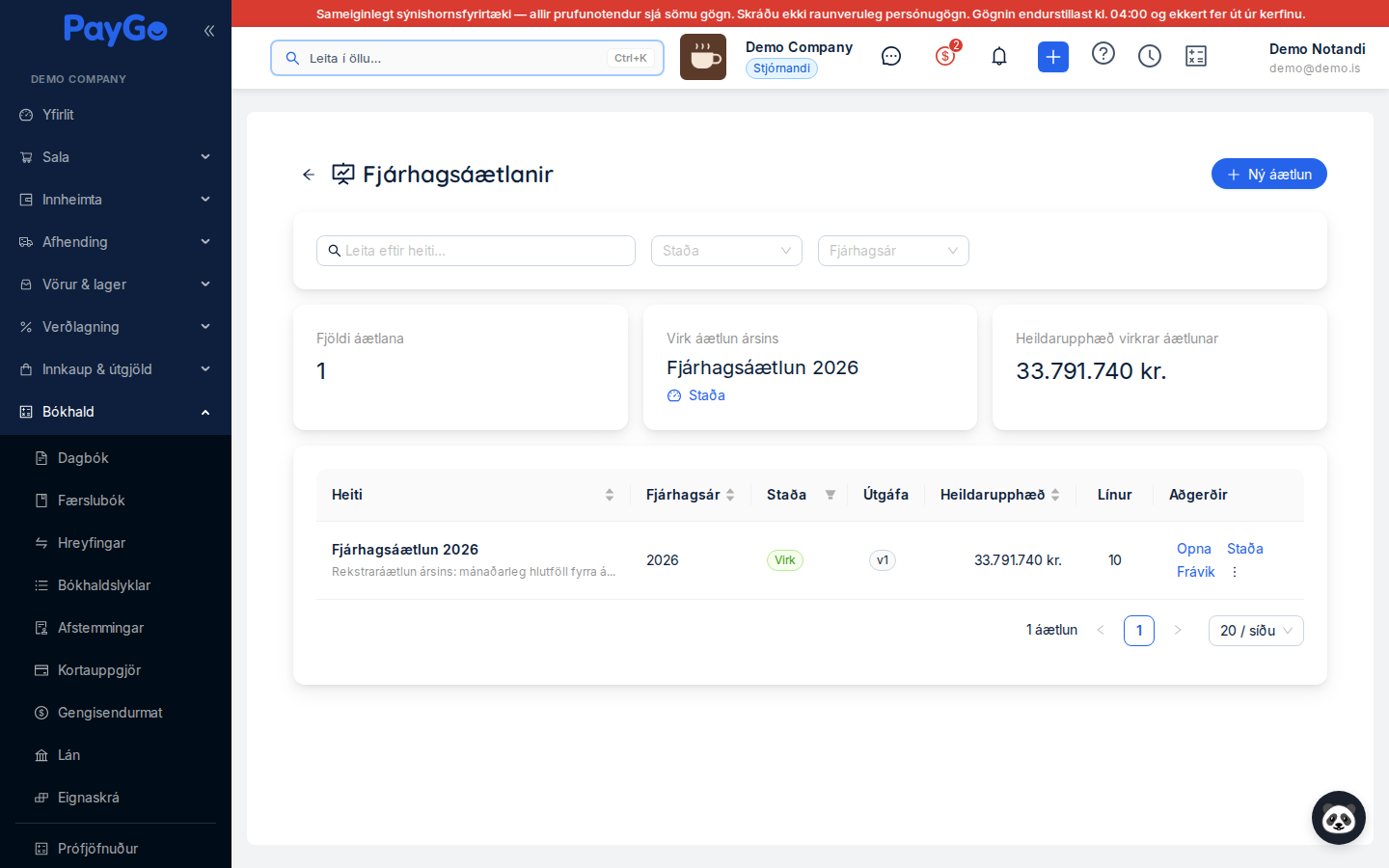Open the three-dot menu in Fjárhagsáætlun 2026 row

1235,572
